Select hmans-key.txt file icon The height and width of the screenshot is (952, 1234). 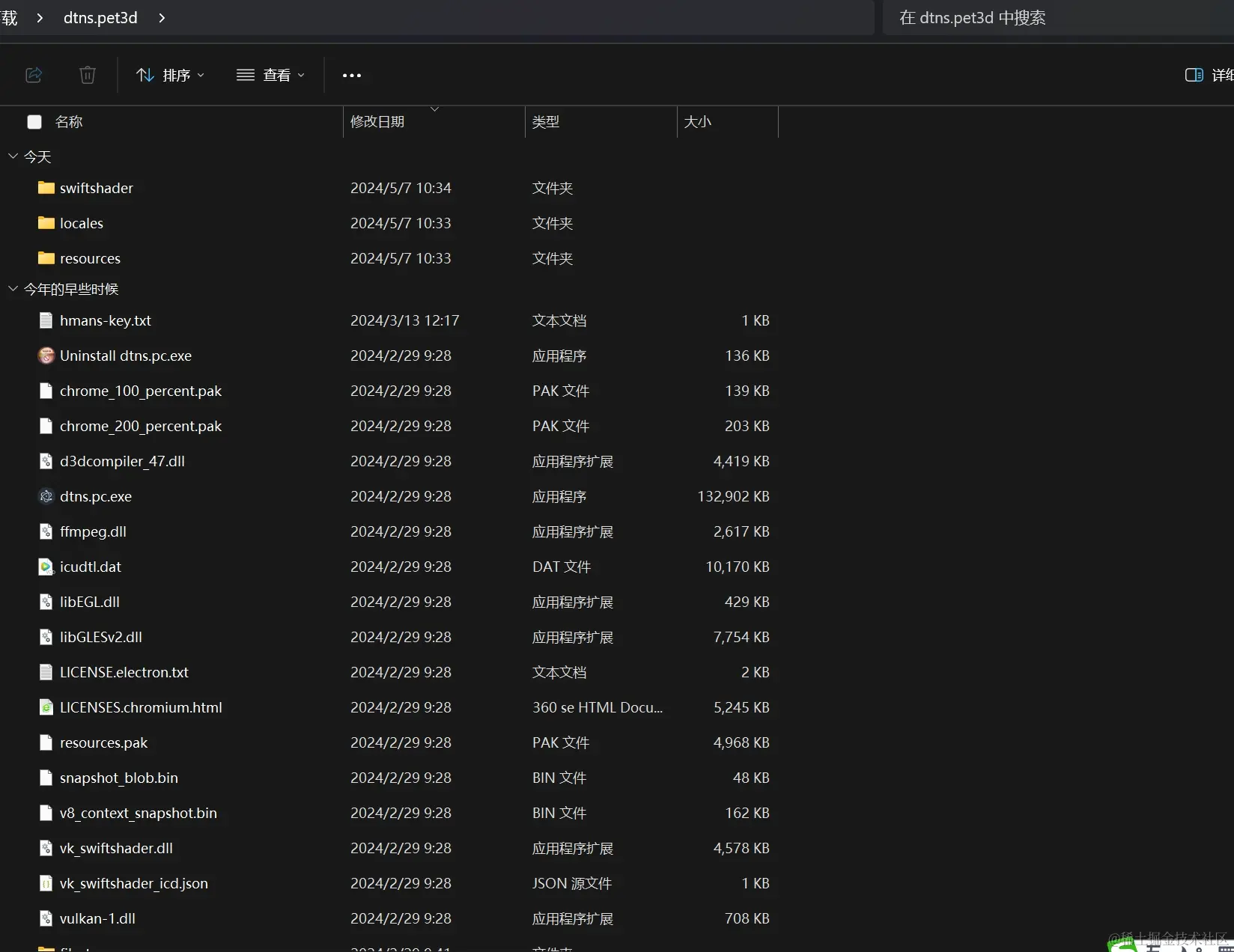click(x=46, y=320)
